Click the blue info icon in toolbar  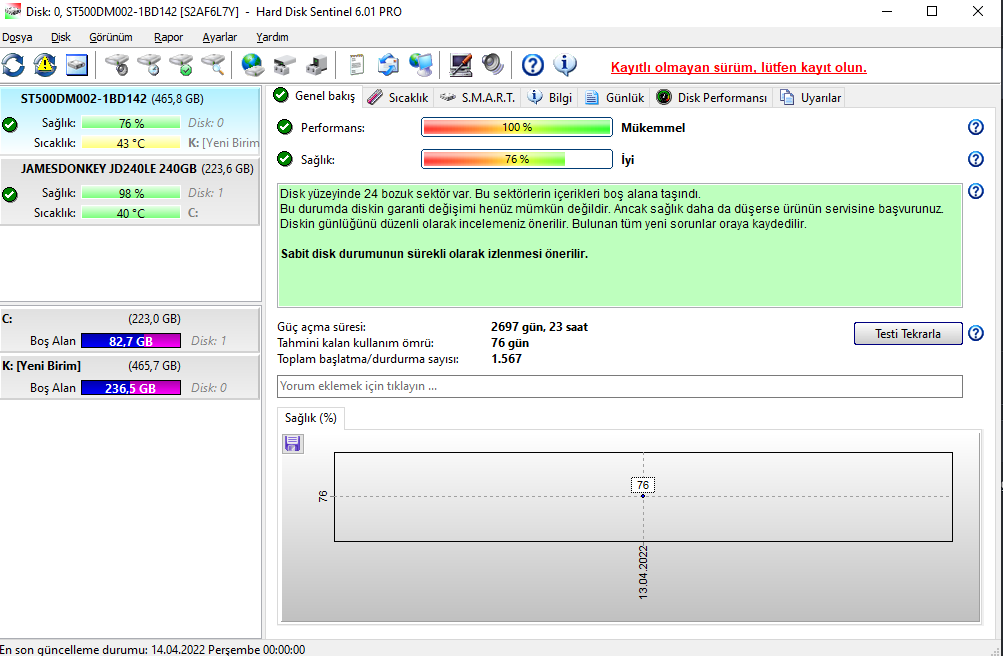(565, 65)
